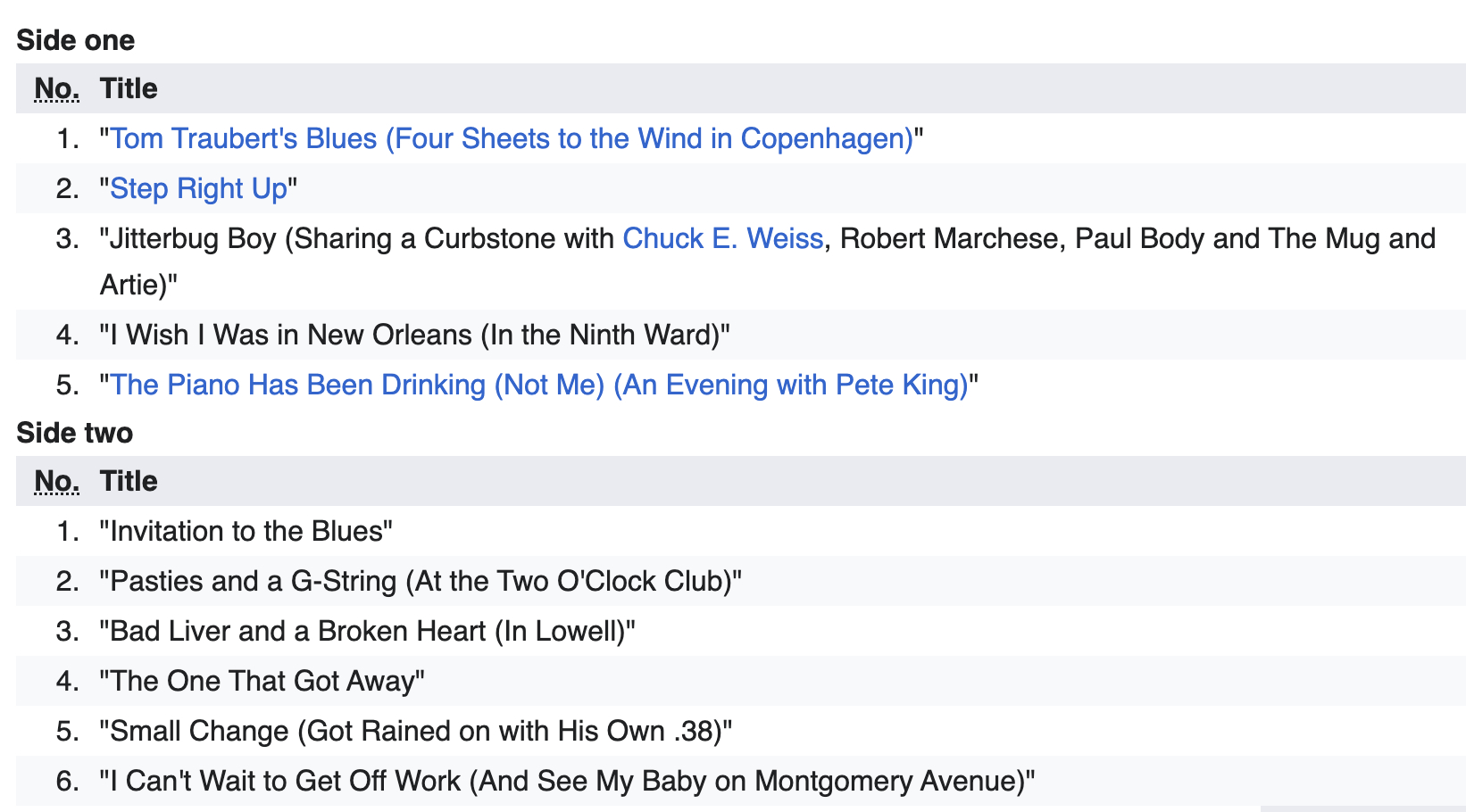This screenshot has height=812, width=1466.
Task: Click number 4 beside the New Orleans track
Action: point(67,336)
